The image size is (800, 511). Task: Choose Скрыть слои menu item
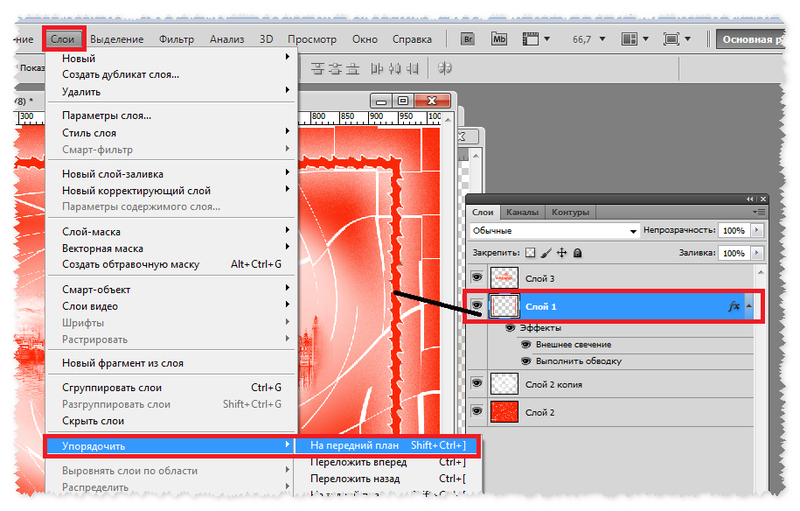click(x=171, y=421)
